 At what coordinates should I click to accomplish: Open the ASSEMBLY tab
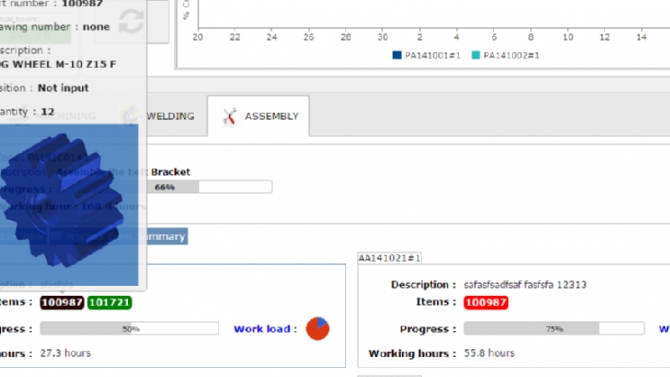(x=259, y=116)
